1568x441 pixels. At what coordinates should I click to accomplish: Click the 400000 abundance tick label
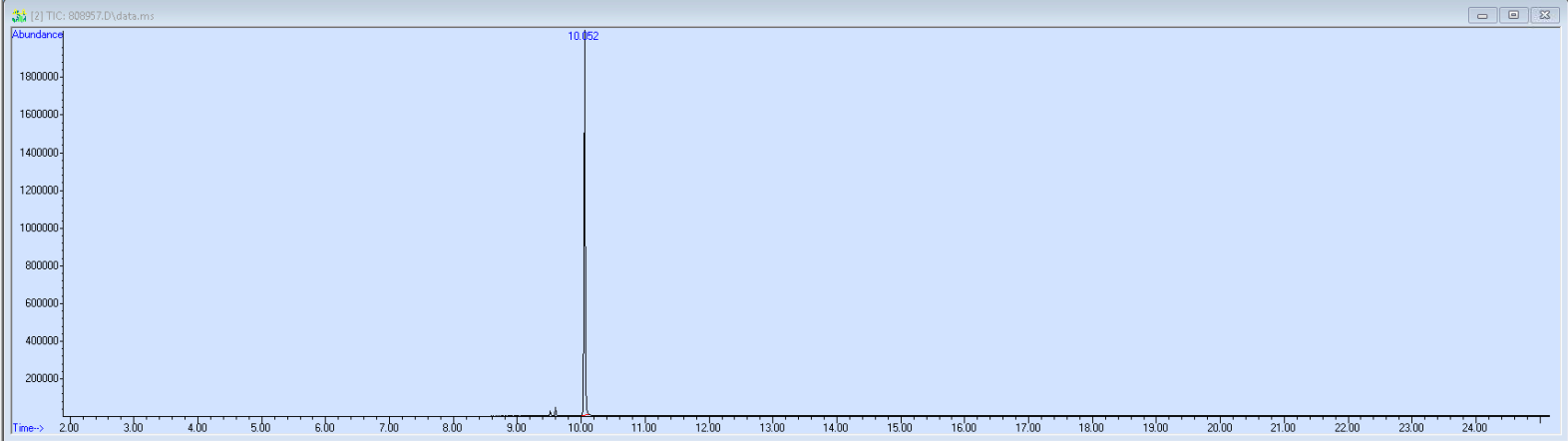tap(42, 341)
